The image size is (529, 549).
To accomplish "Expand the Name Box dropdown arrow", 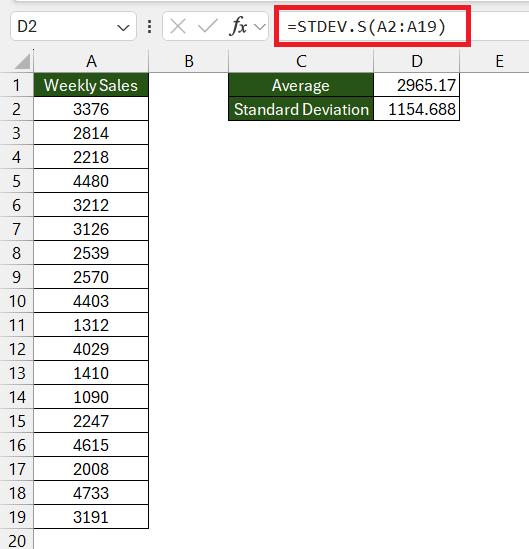I will pyautogui.click(x=123, y=27).
